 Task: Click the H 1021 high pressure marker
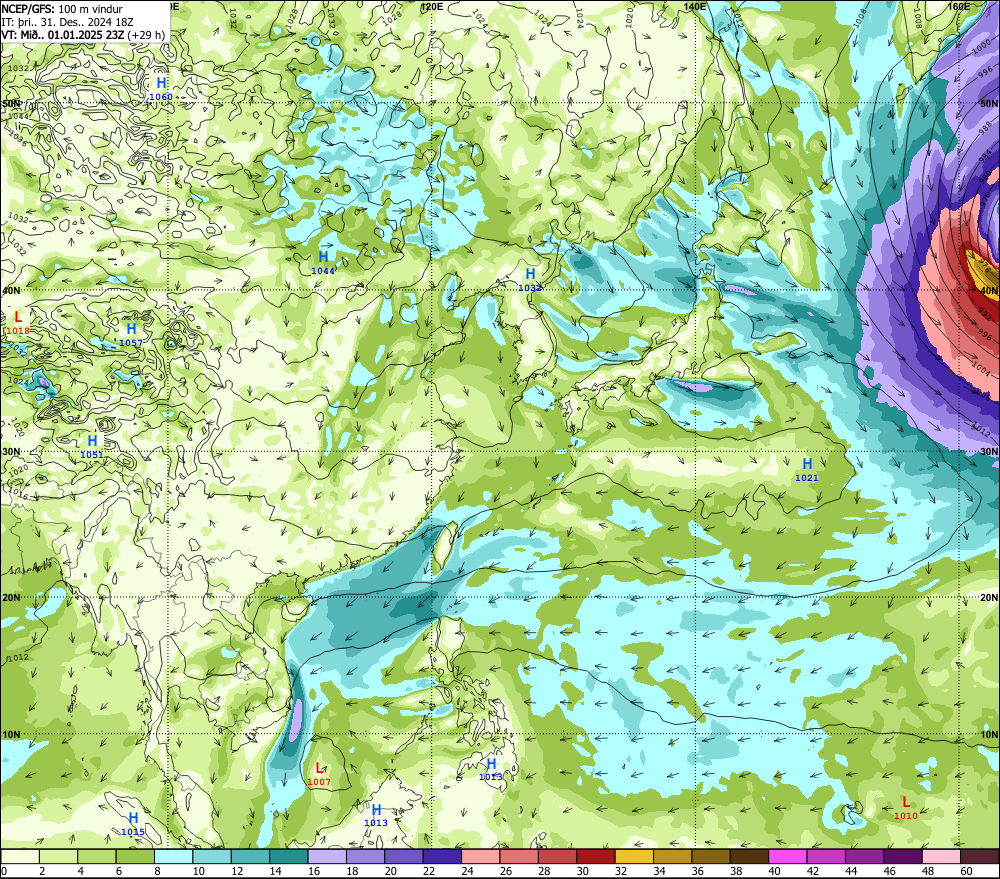807,469
